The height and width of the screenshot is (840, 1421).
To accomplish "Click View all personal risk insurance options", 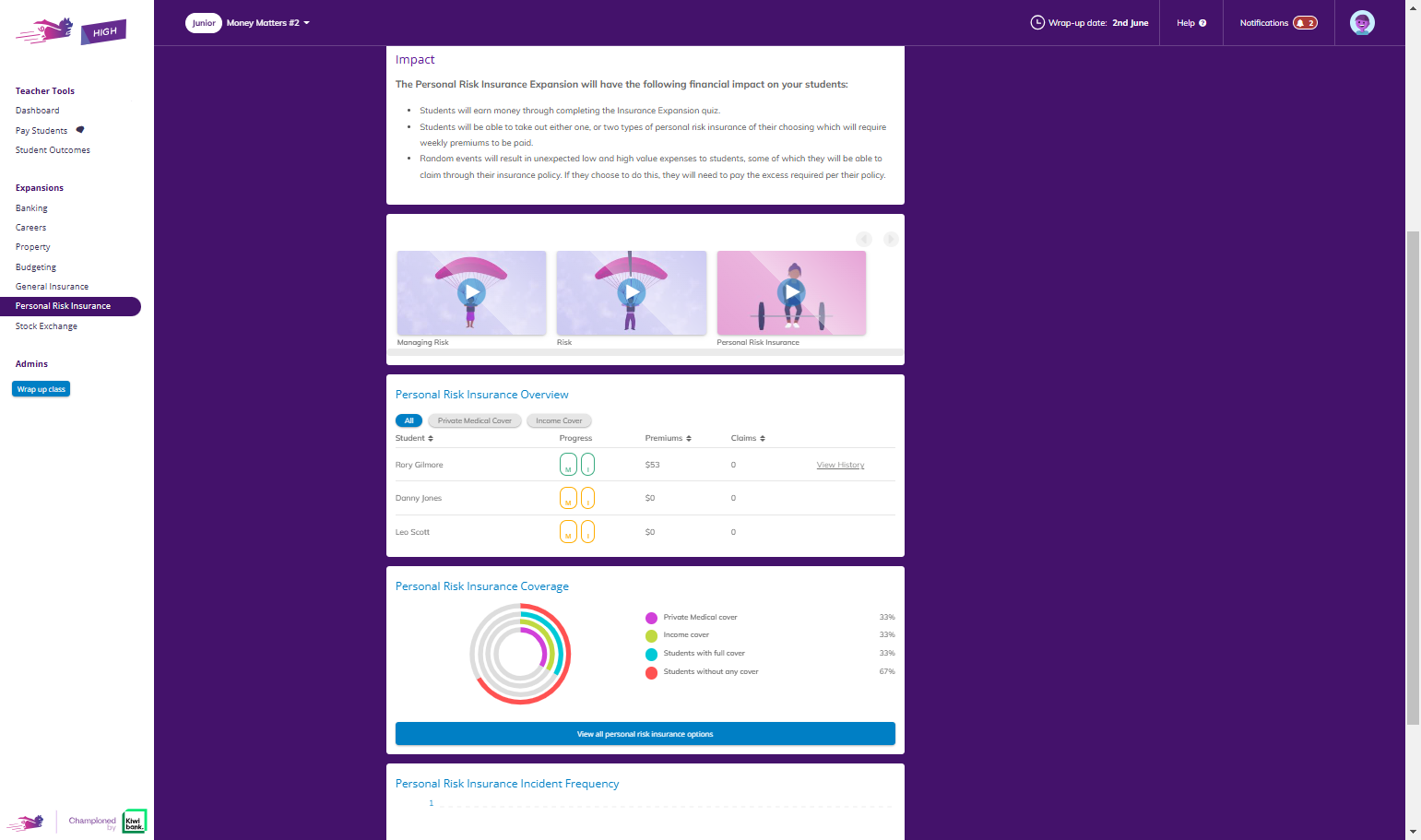I will 645,734.
